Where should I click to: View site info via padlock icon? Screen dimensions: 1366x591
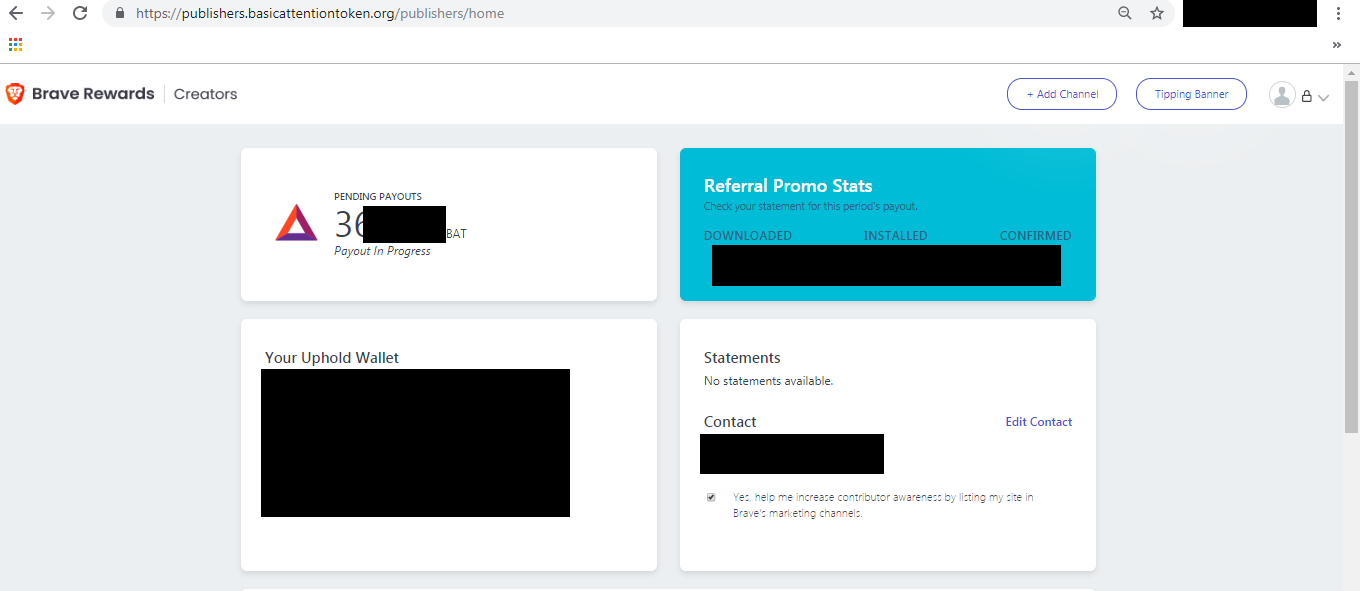pos(120,14)
